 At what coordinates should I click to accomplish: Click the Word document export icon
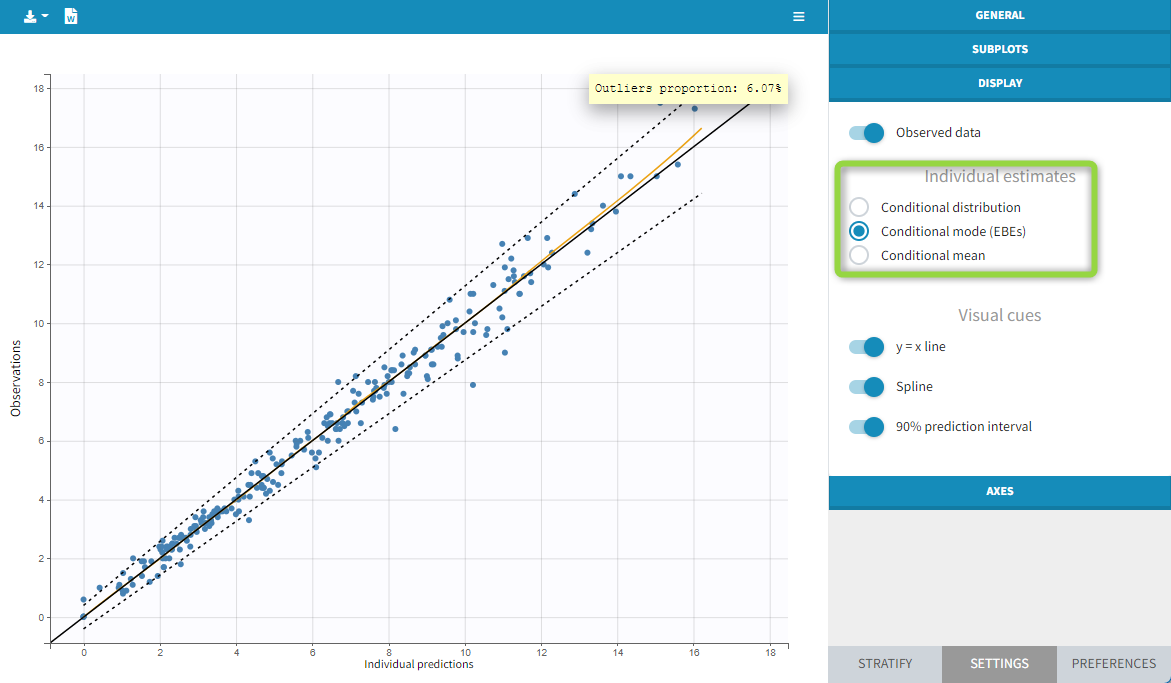[x=71, y=17]
